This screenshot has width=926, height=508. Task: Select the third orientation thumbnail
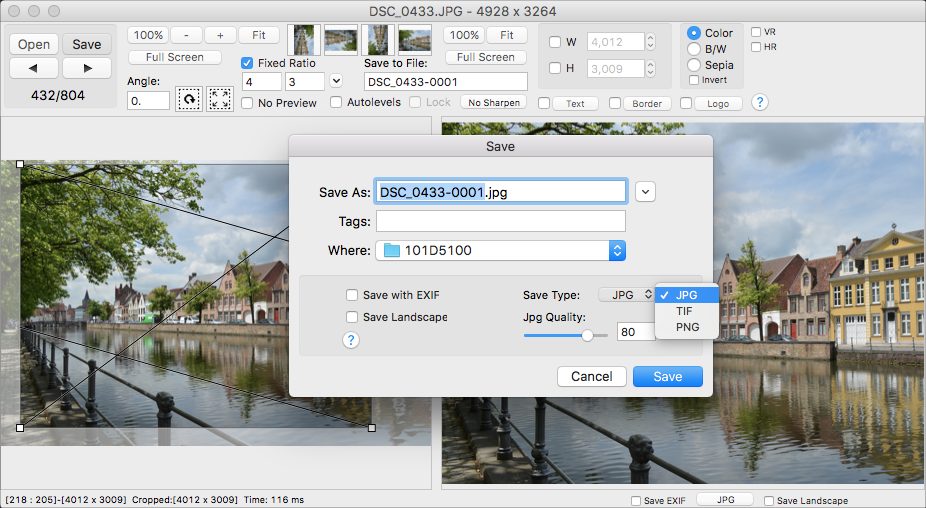[x=378, y=40]
